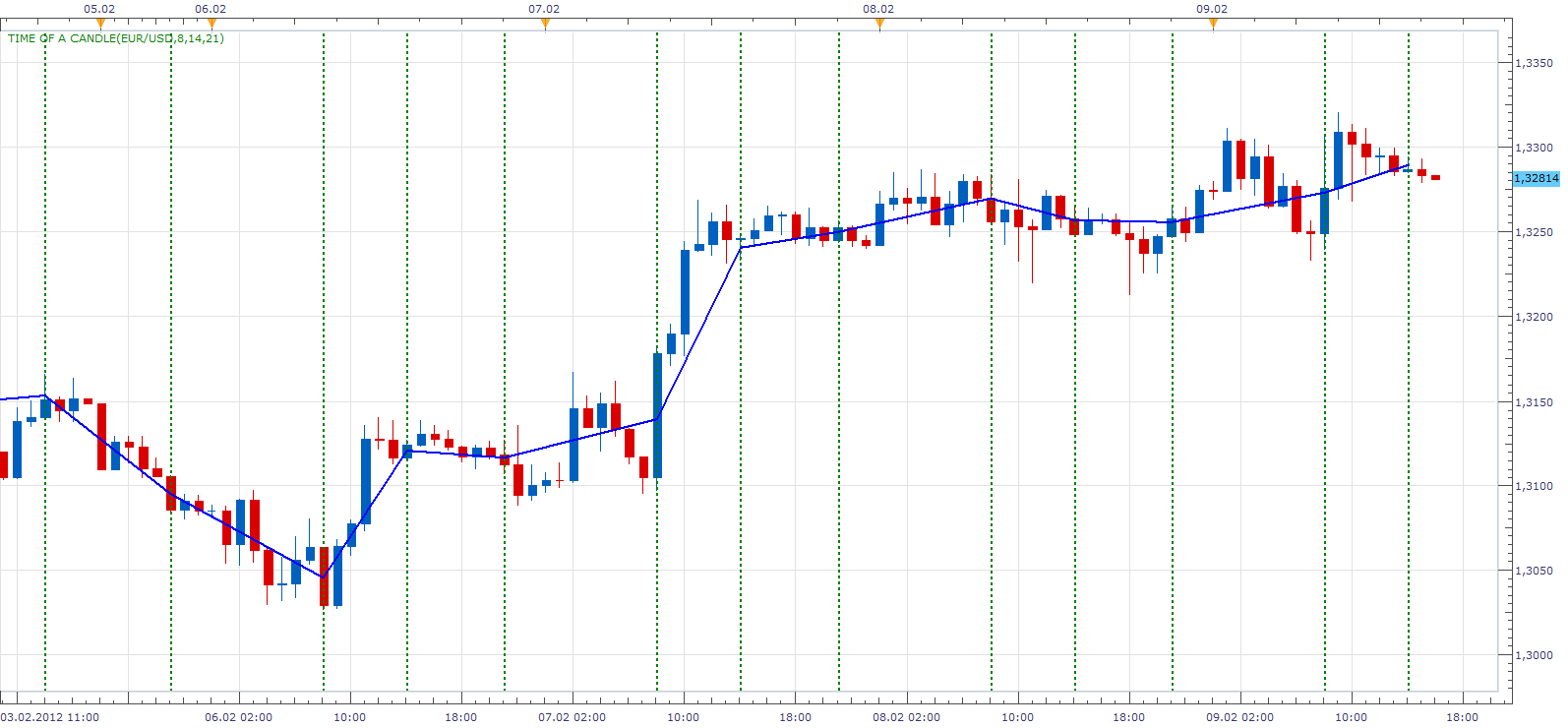The image size is (1568, 728).
Task: Select the 06.02 02:00 time axis label
Action: [x=239, y=717]
